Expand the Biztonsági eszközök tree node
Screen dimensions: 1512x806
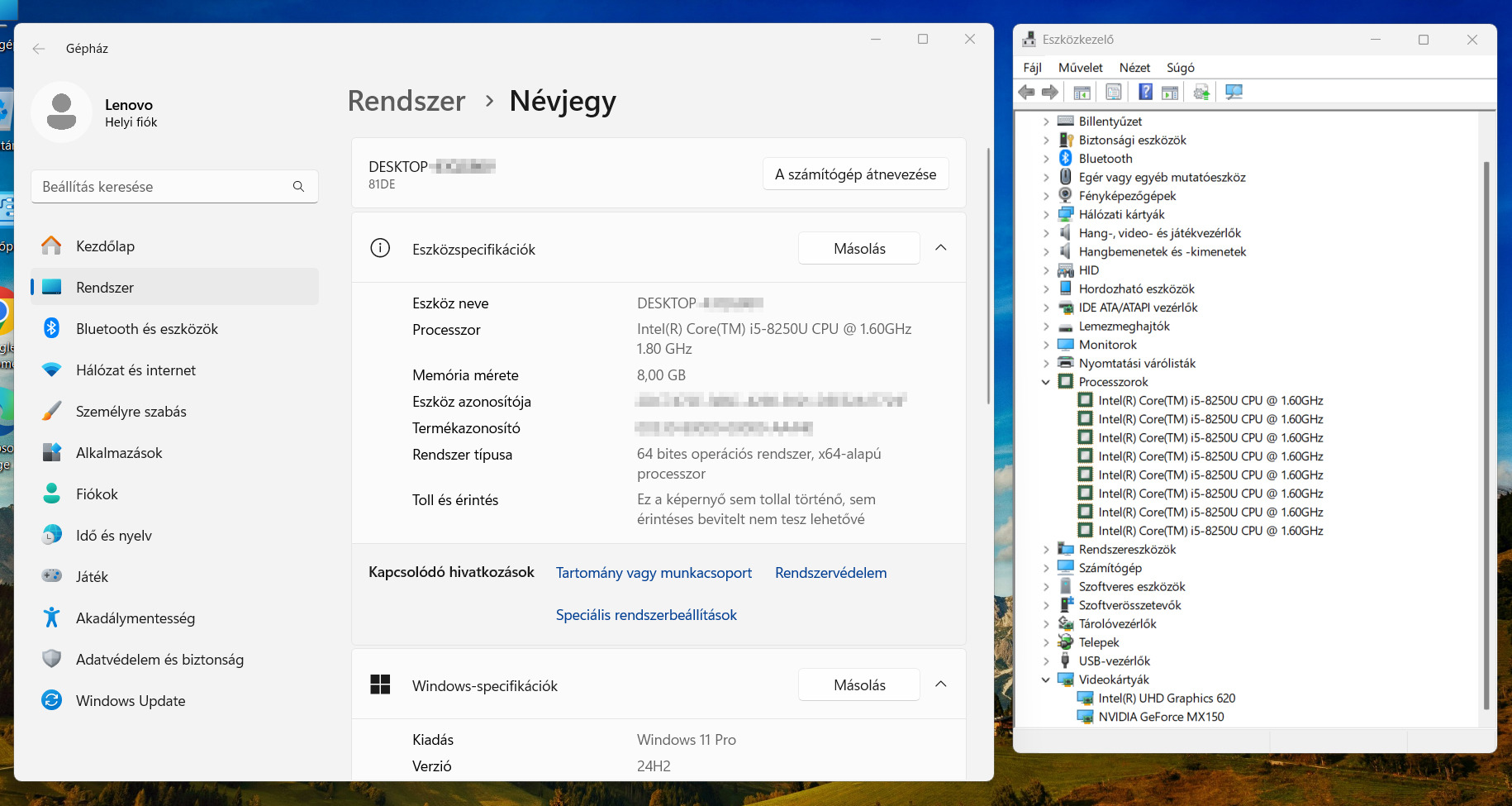click(1046, 141)
